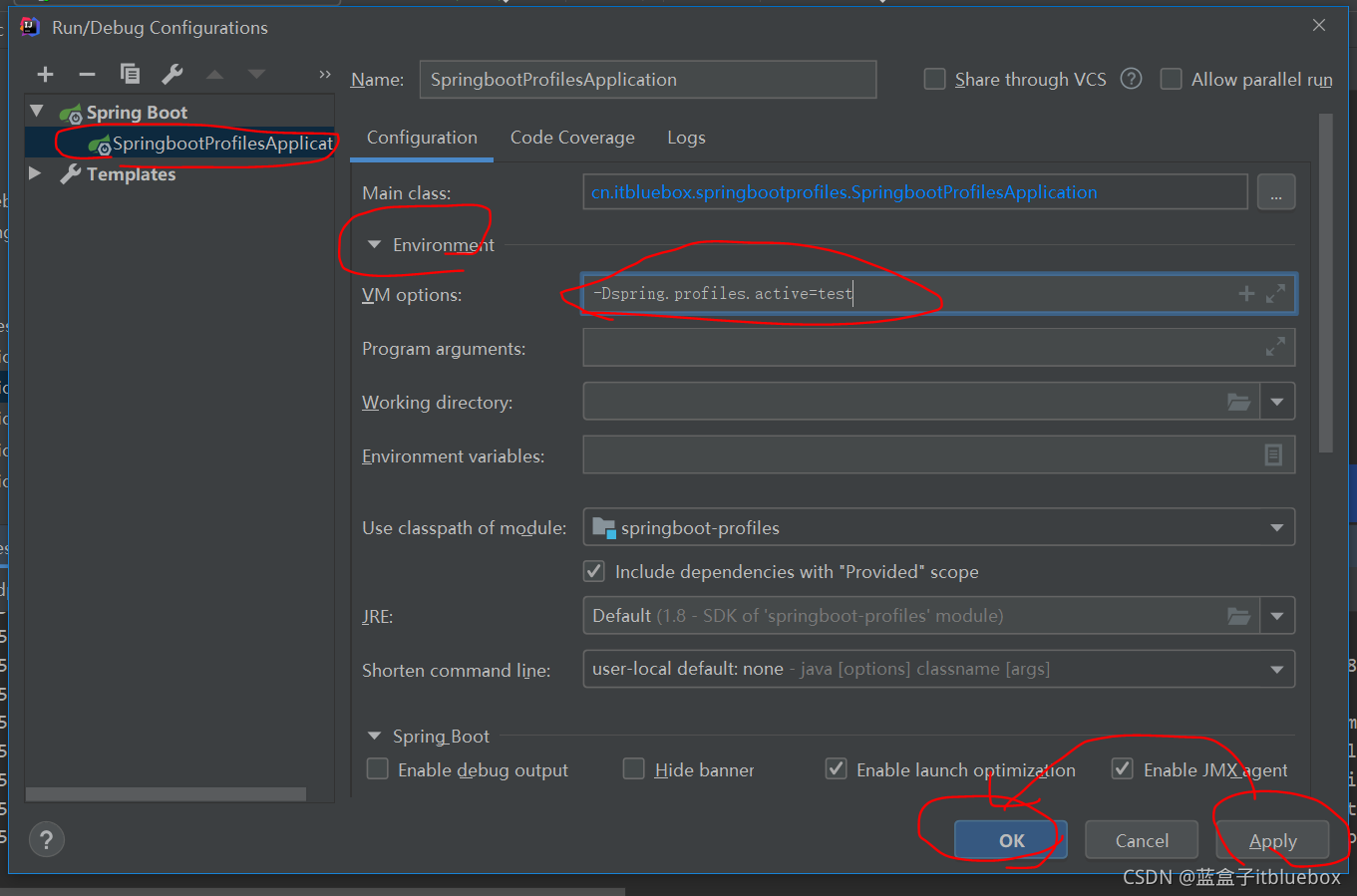Browse Main class with ellipsis button
The height and width of the screenshot is (896, 1357).
[x=1276, y=192]
